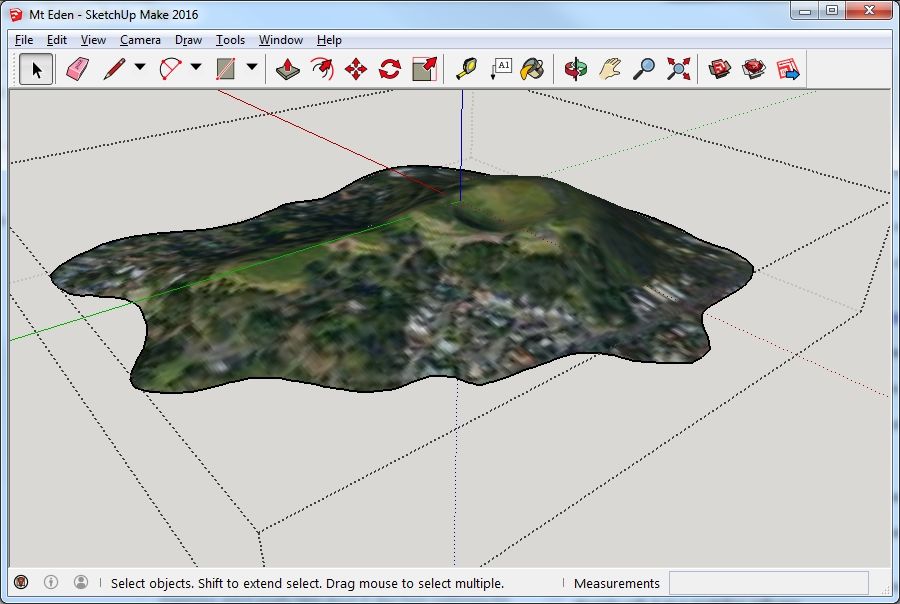Open the Camera menu

(140, 40)
